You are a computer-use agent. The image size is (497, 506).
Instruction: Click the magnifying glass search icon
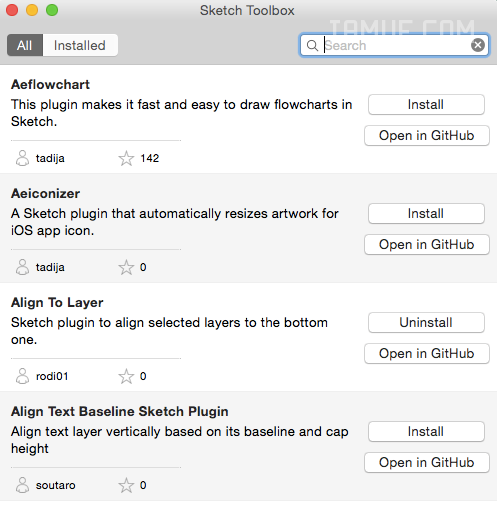312,45
